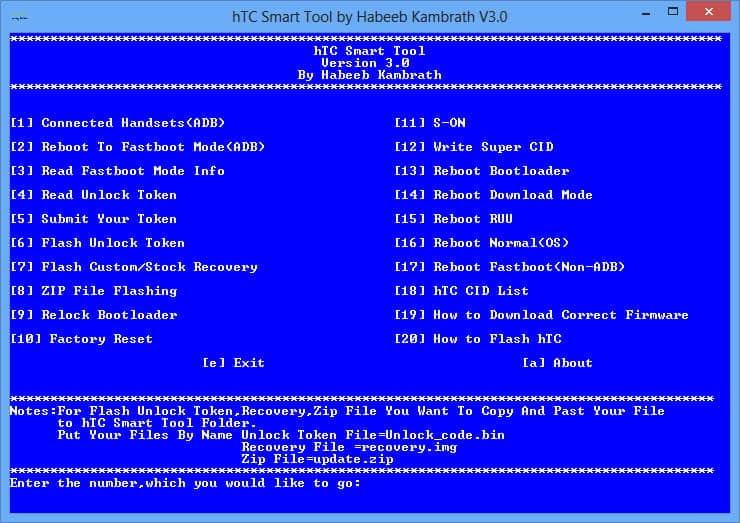740x523 pixels.
Task: Select '[7] Flash Custom/Stock Recovery' line
Action: tap(134, 267)
